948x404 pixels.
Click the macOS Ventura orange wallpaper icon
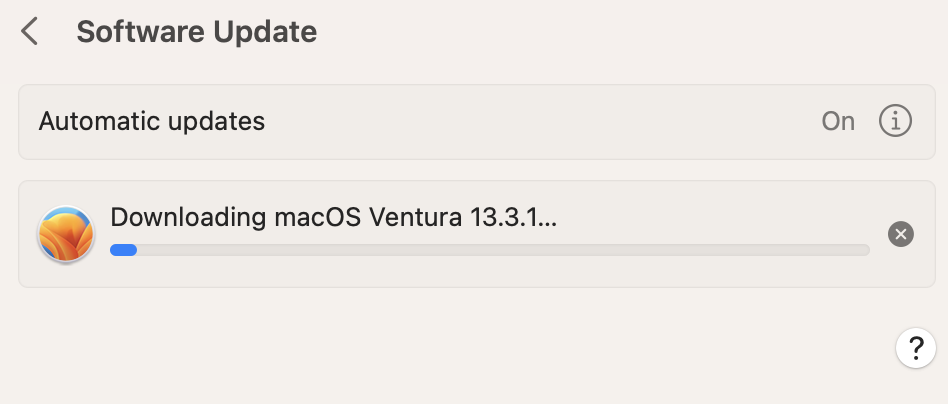(x=66, y=234)
